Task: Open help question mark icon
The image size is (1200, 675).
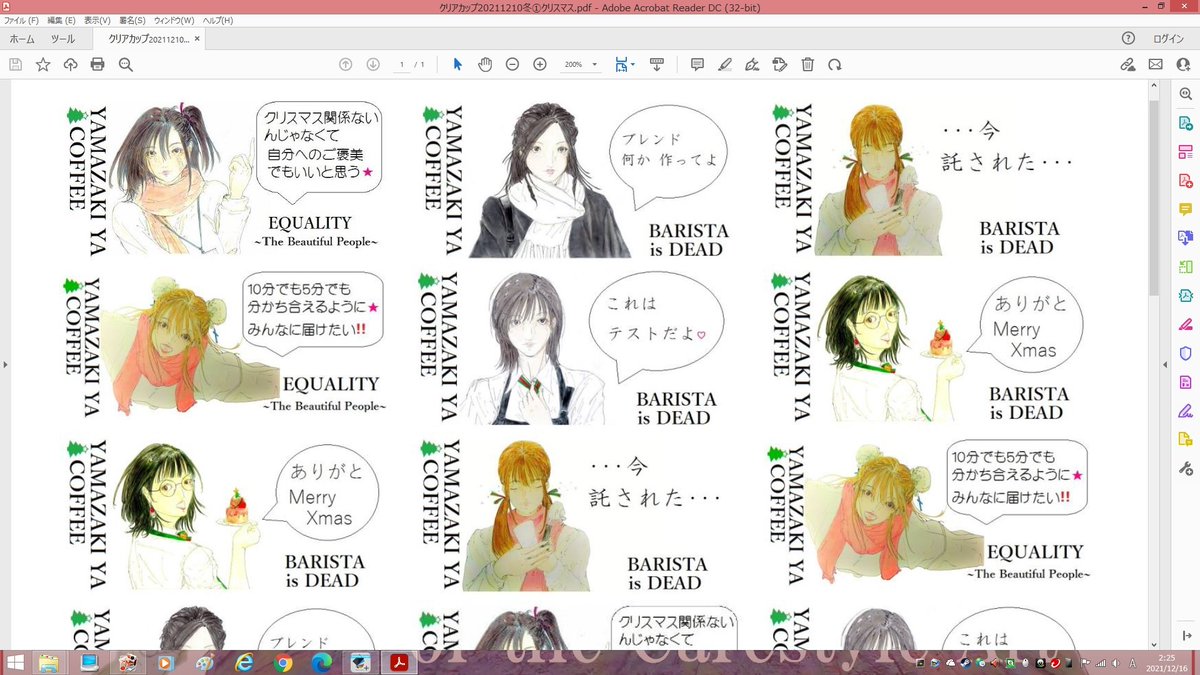Action: [1128, 38]
